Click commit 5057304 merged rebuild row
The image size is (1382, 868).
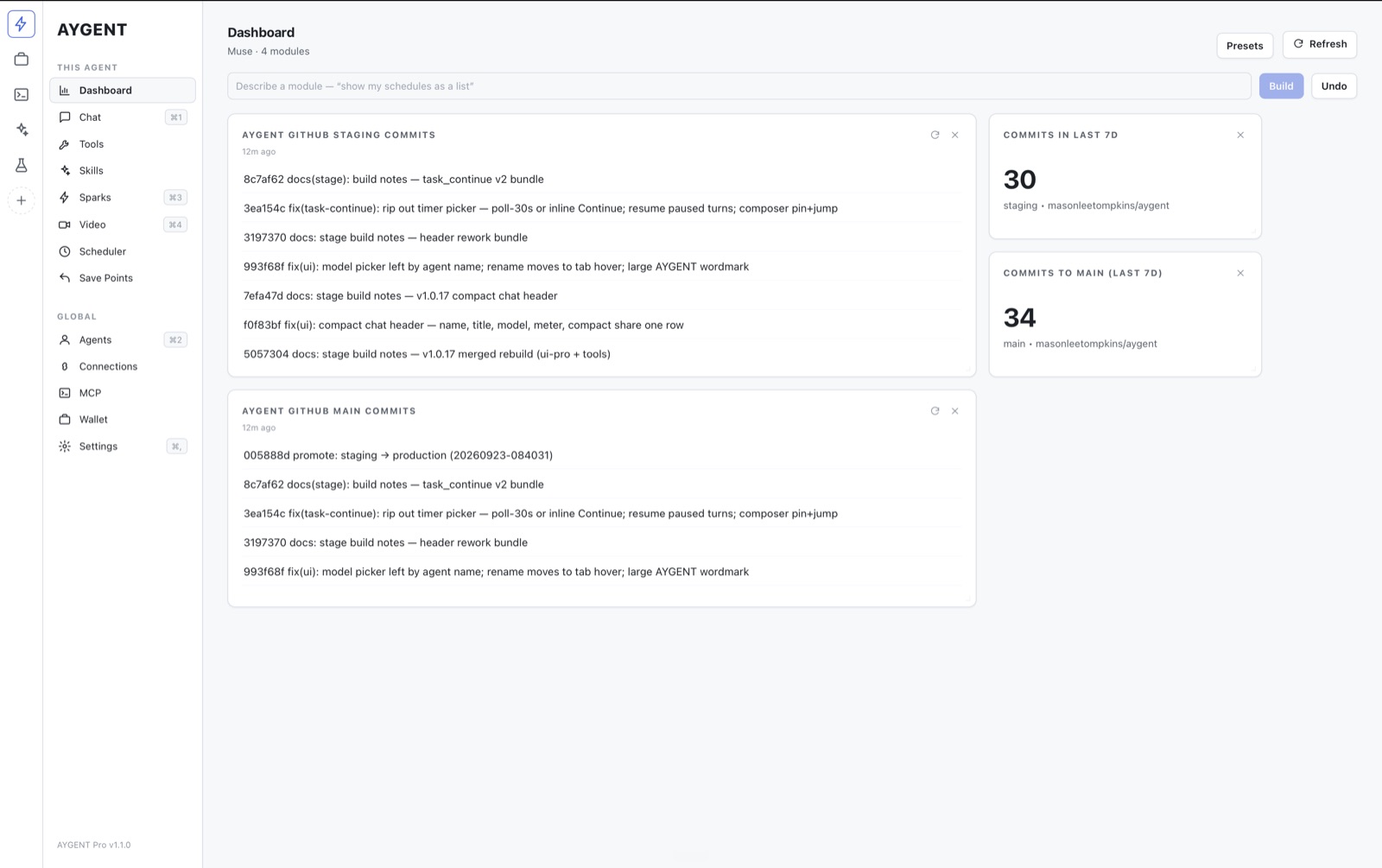(x=602, y=354)
